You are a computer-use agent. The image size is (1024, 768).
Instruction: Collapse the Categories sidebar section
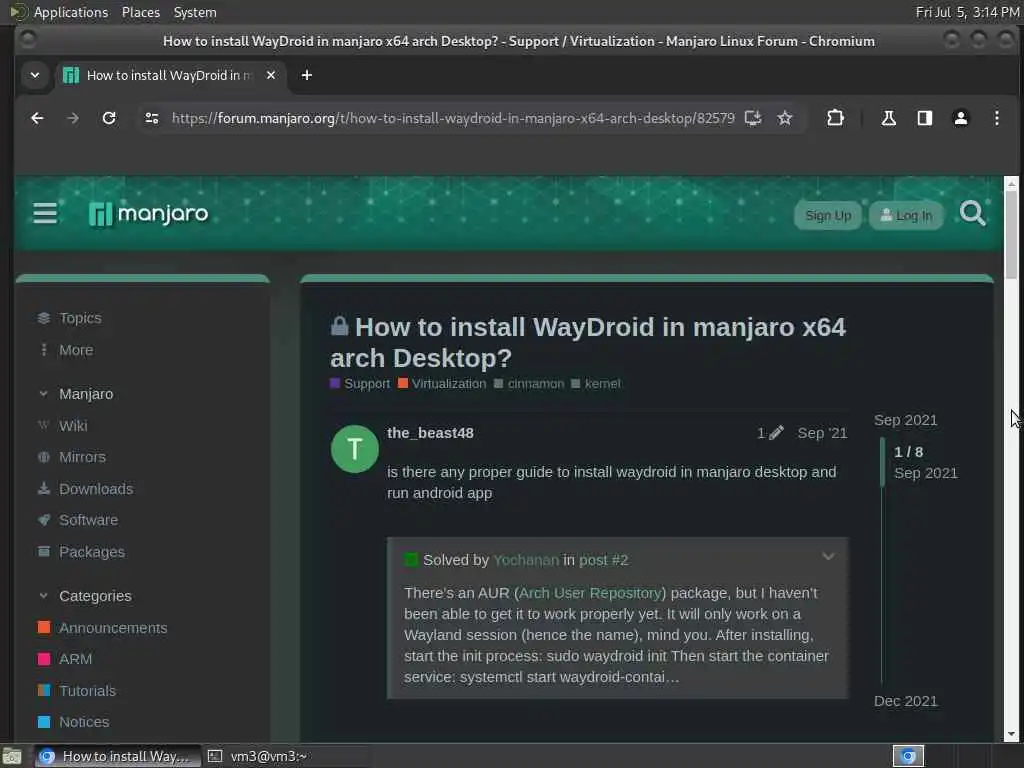(43, 596)
